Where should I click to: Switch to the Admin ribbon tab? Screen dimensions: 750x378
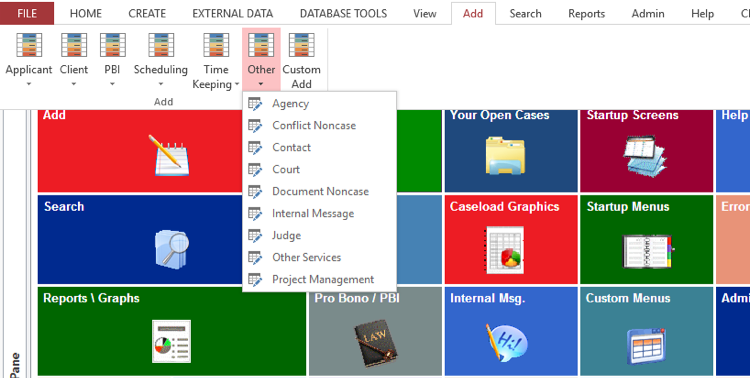pyautogui.click(x=648, y=13)
